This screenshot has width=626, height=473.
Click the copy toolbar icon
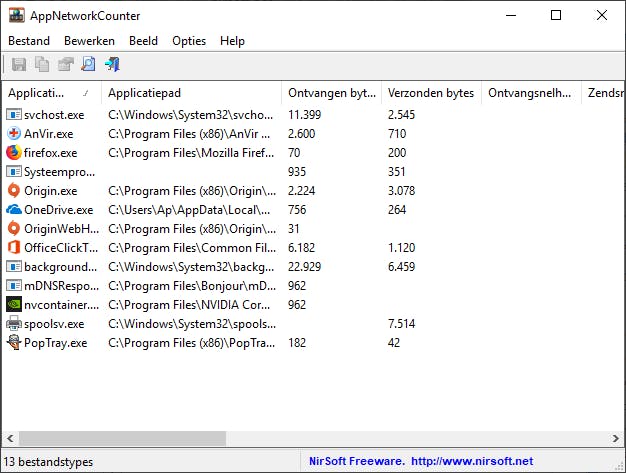(42, 65)
